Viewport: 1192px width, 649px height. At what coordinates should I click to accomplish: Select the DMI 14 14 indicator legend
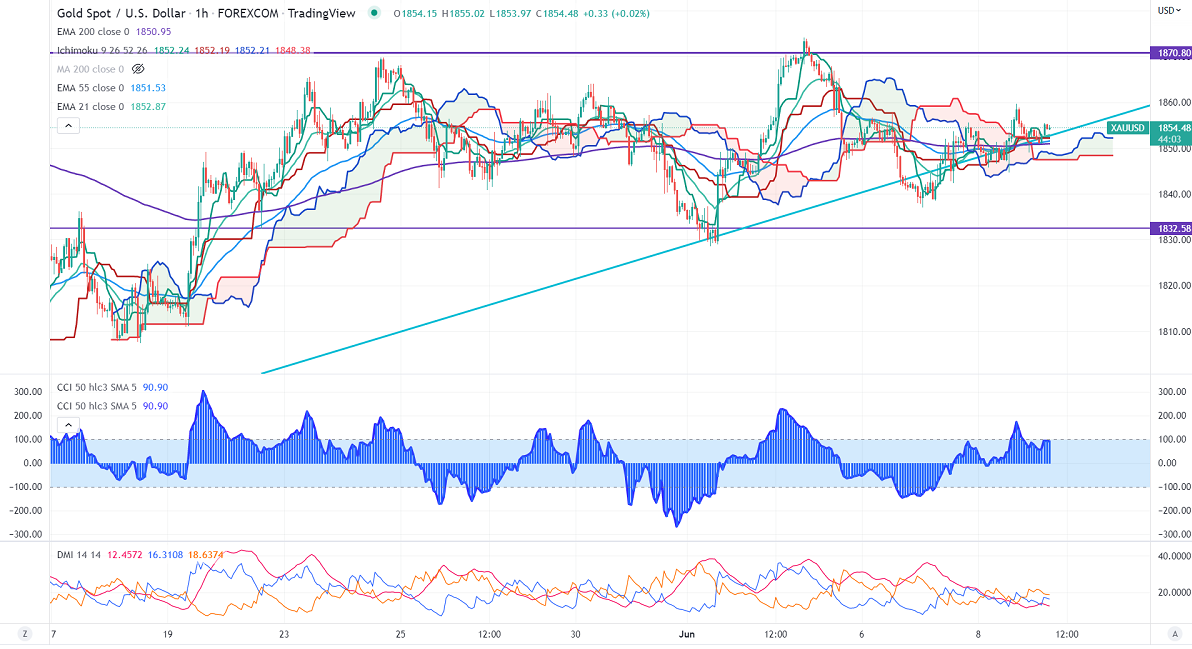tap(76, 555)
